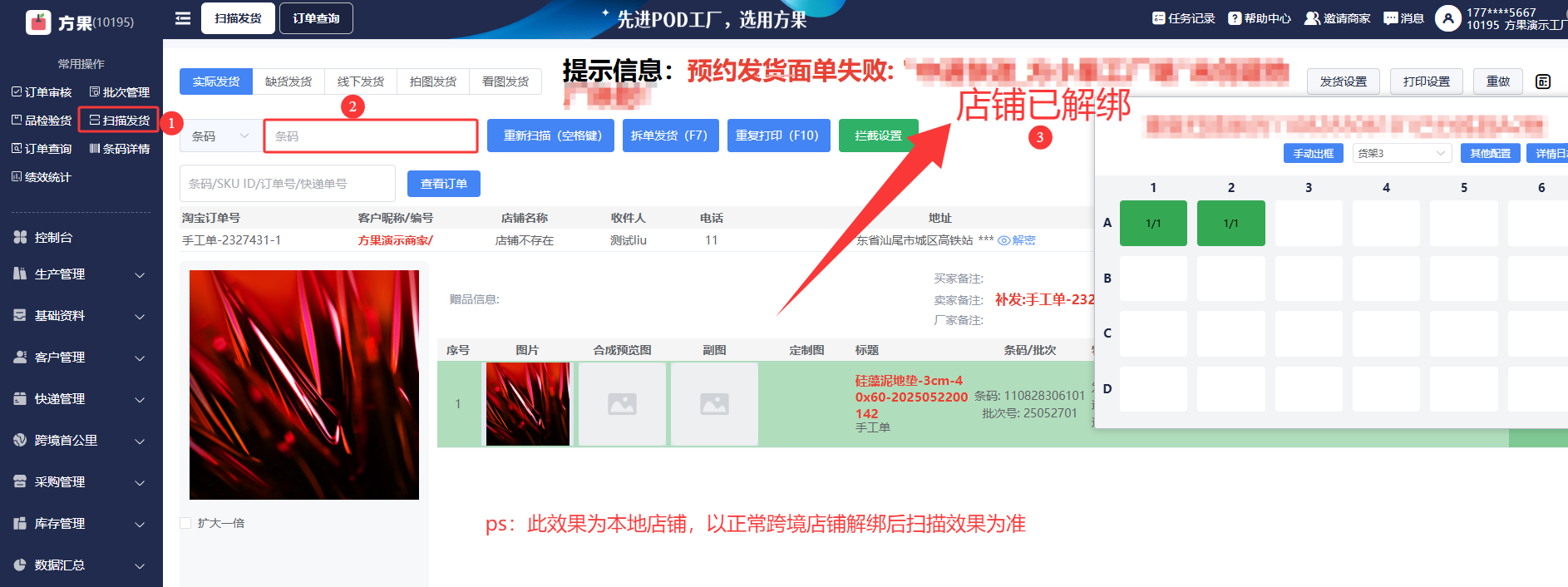The image size is (1568, 587).
Task: Select the 线下发货 tab
Action: (361, 81)
